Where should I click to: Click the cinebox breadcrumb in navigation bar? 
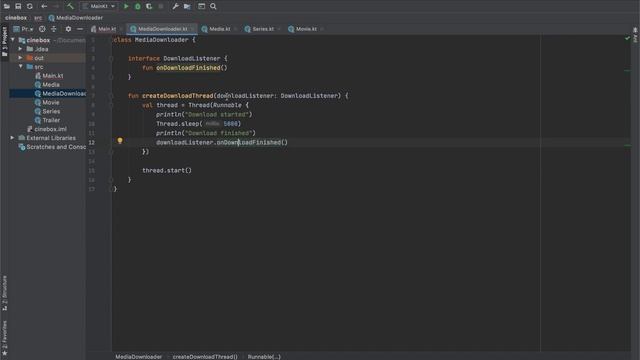tap(16, 18)
